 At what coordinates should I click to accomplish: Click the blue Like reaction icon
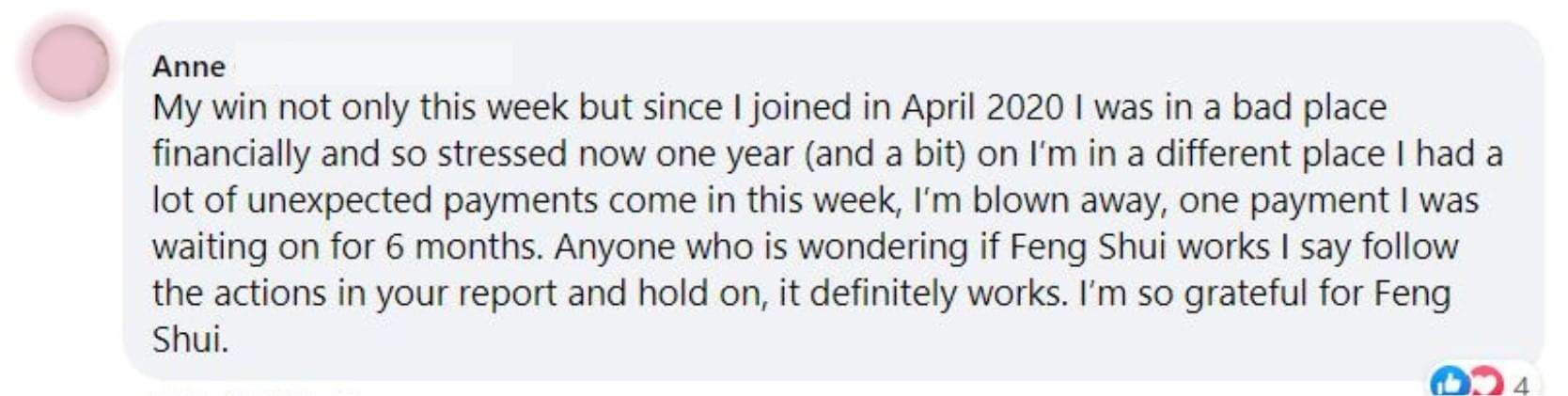pyautogui.click(x=1449, y=383)
